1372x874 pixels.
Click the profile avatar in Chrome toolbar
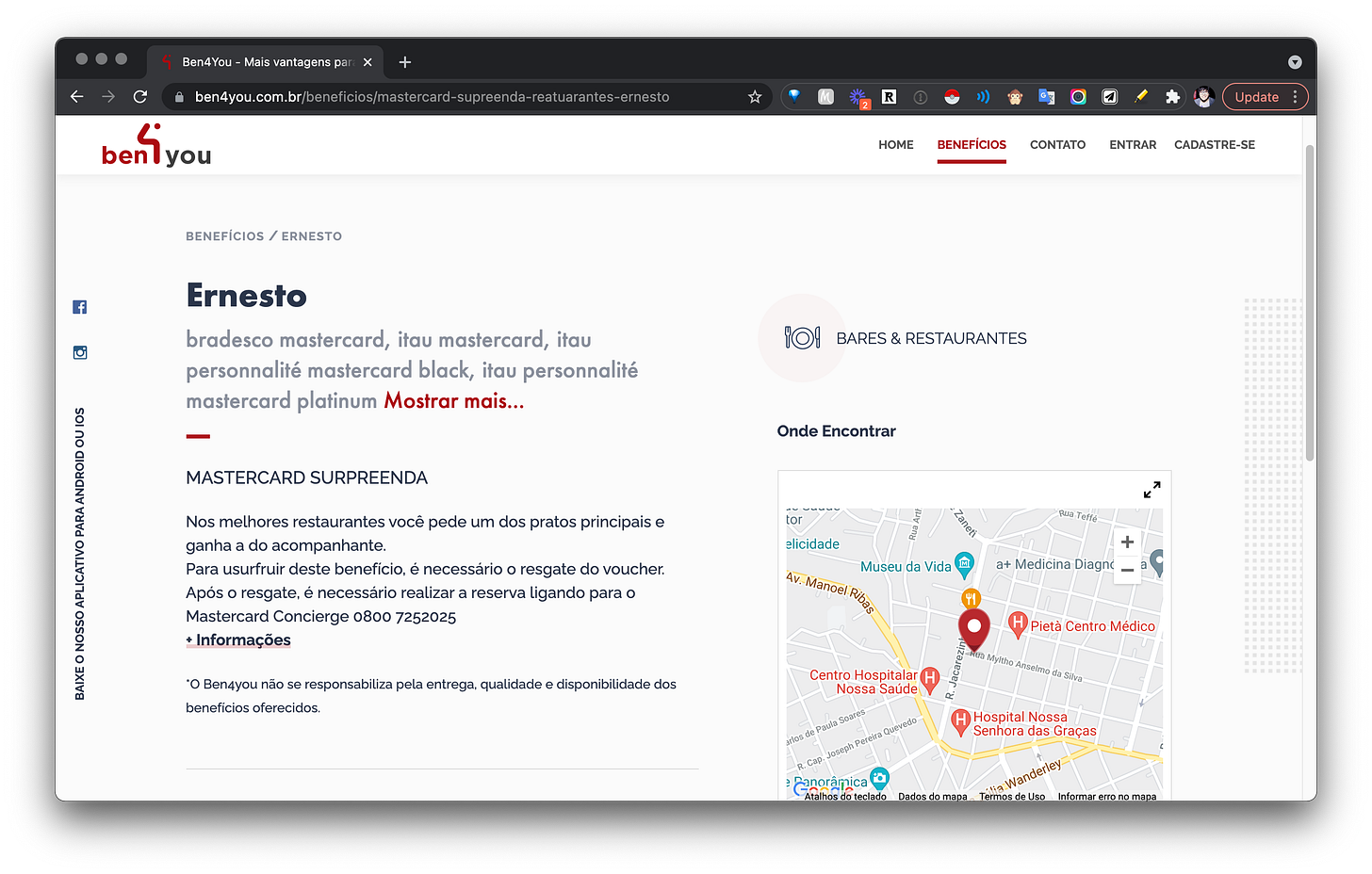click(1203, 96)
